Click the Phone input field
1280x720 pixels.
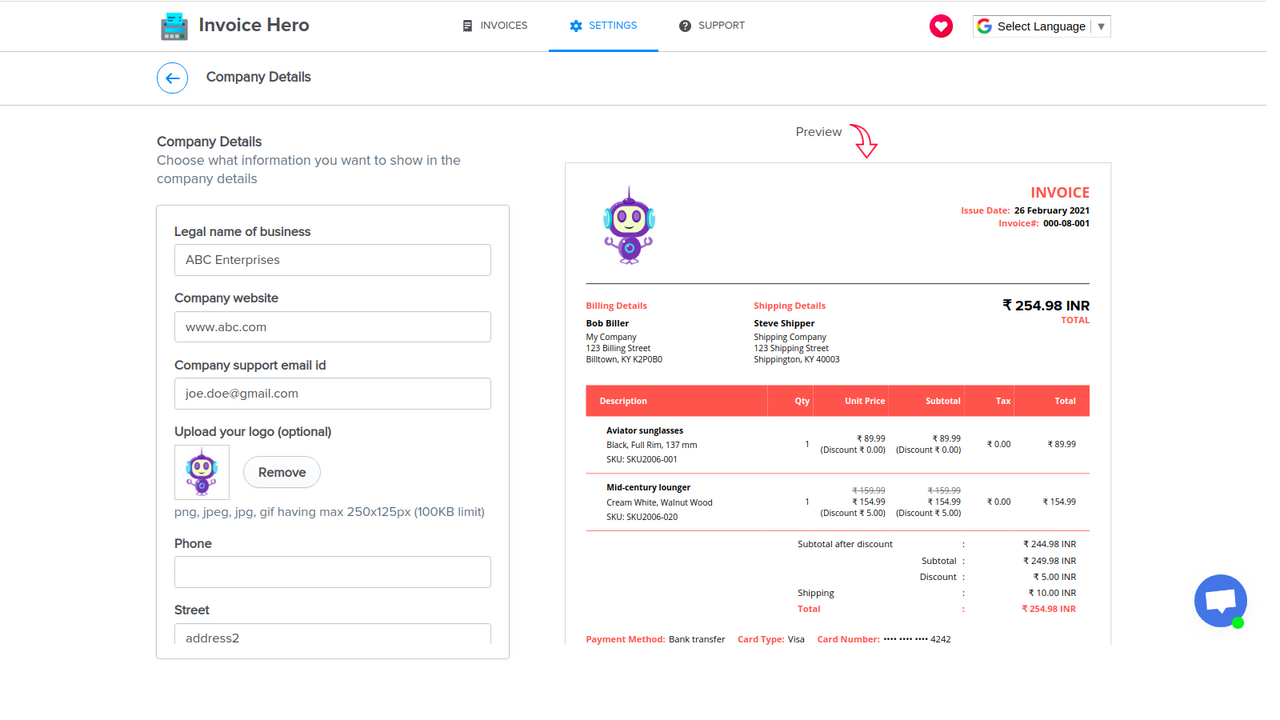point(332,571)
